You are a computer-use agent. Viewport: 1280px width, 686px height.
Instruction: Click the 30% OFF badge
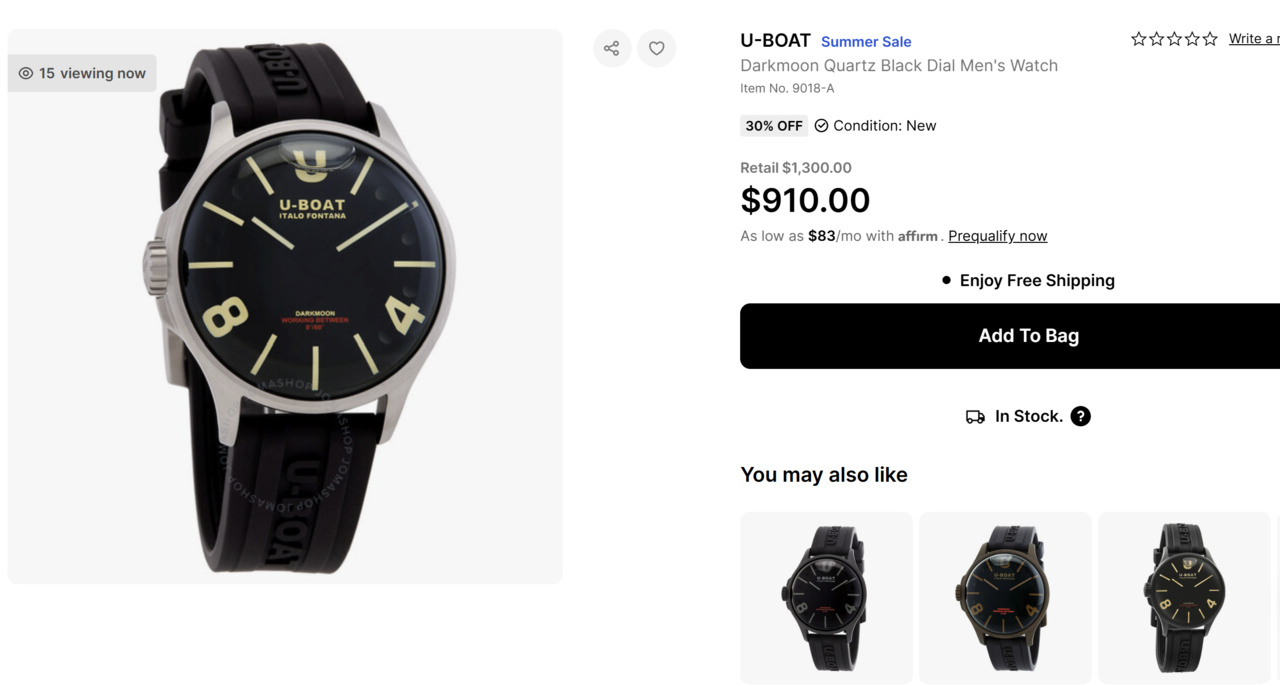pos(774,126)
